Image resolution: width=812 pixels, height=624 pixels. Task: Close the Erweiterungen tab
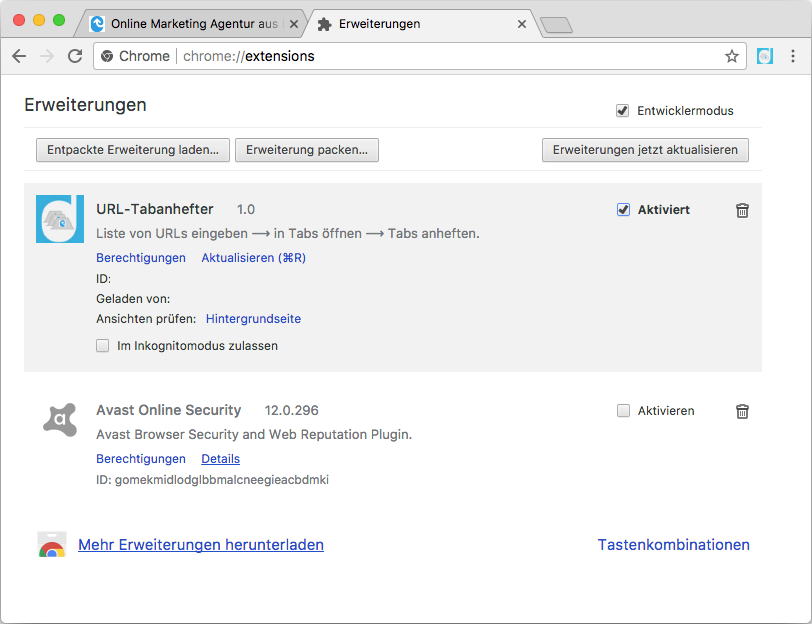pyautogui.click(x=521, y=24)
